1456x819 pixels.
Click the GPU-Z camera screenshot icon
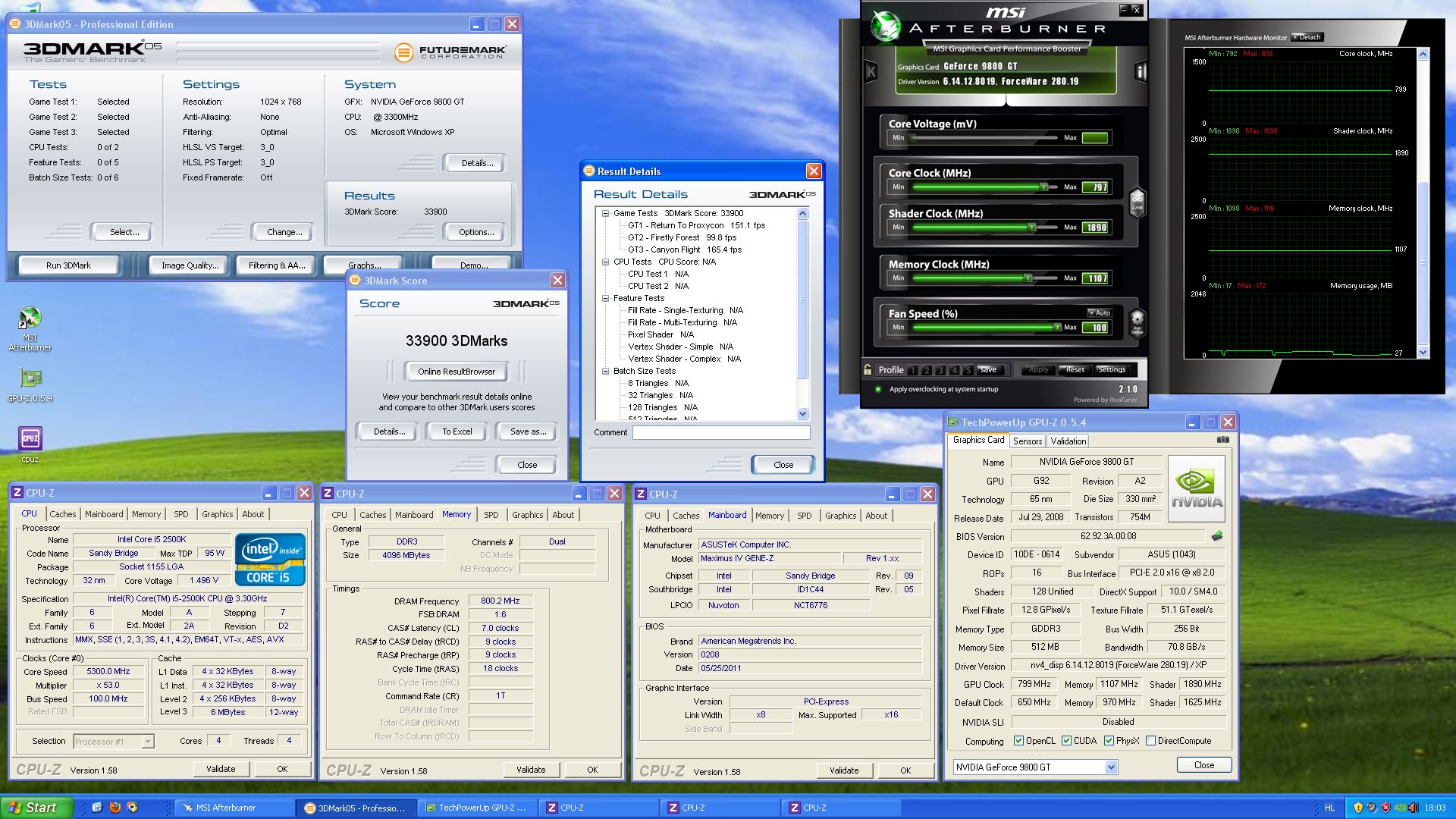click(x=1222, y=440)
